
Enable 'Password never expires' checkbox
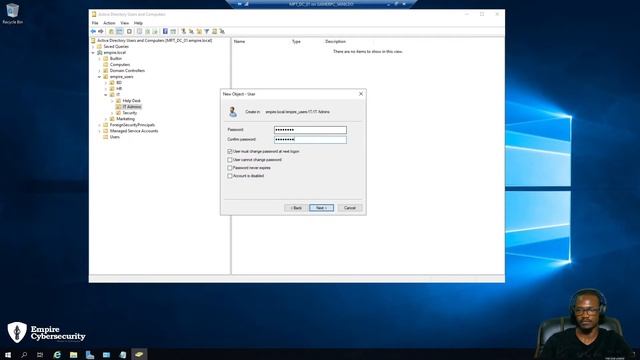(230, 168)
